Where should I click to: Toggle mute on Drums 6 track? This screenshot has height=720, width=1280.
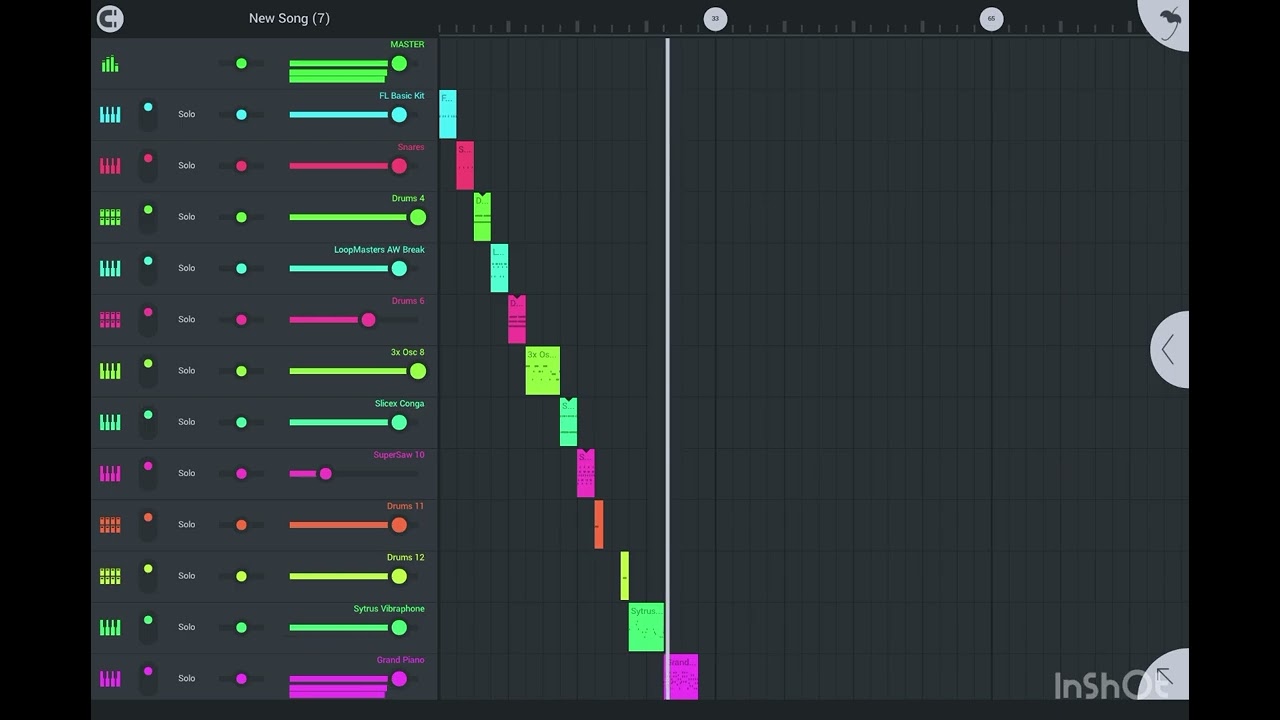pos(148,319)
